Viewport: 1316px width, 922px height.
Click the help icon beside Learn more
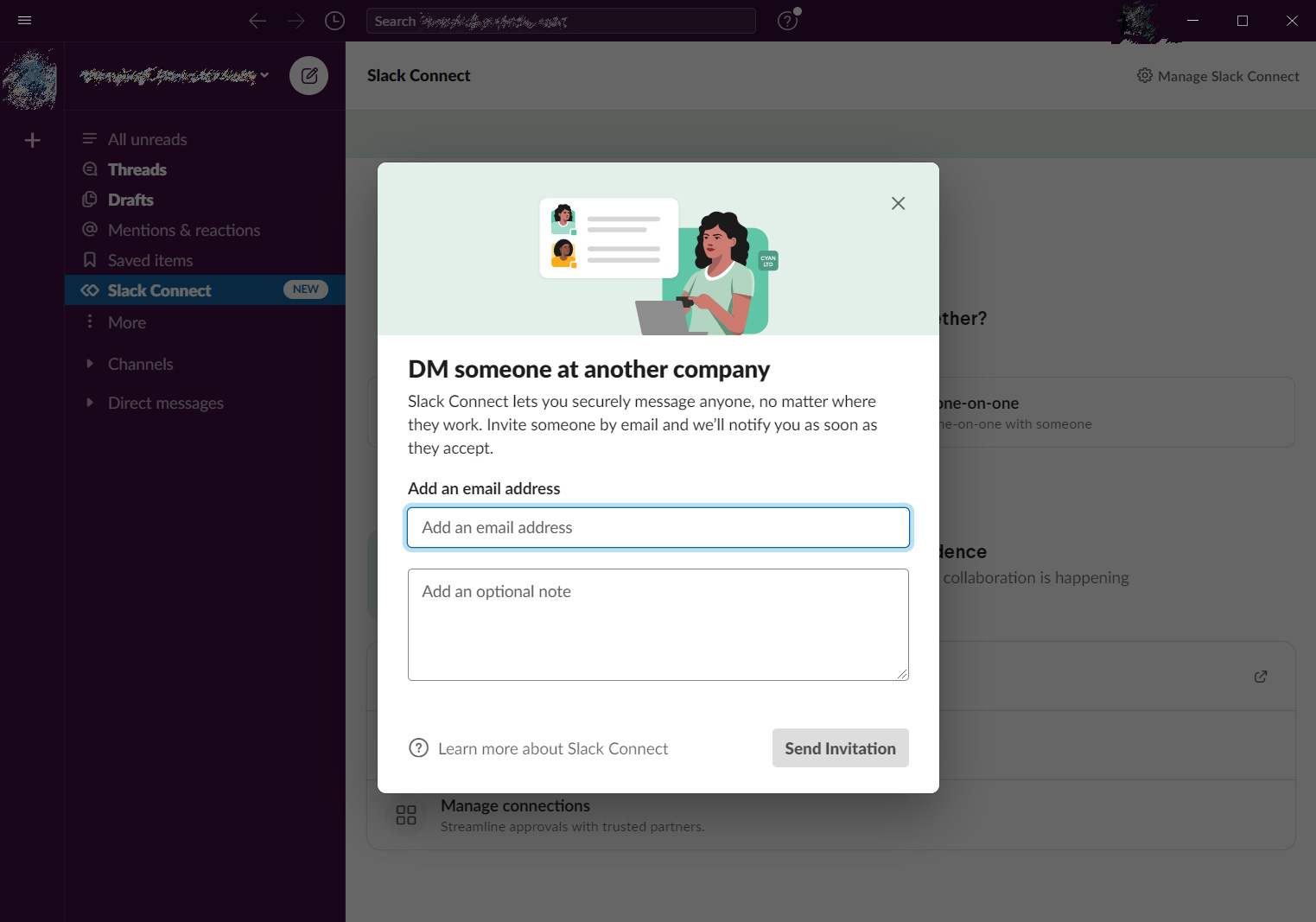tap(418, 747)
